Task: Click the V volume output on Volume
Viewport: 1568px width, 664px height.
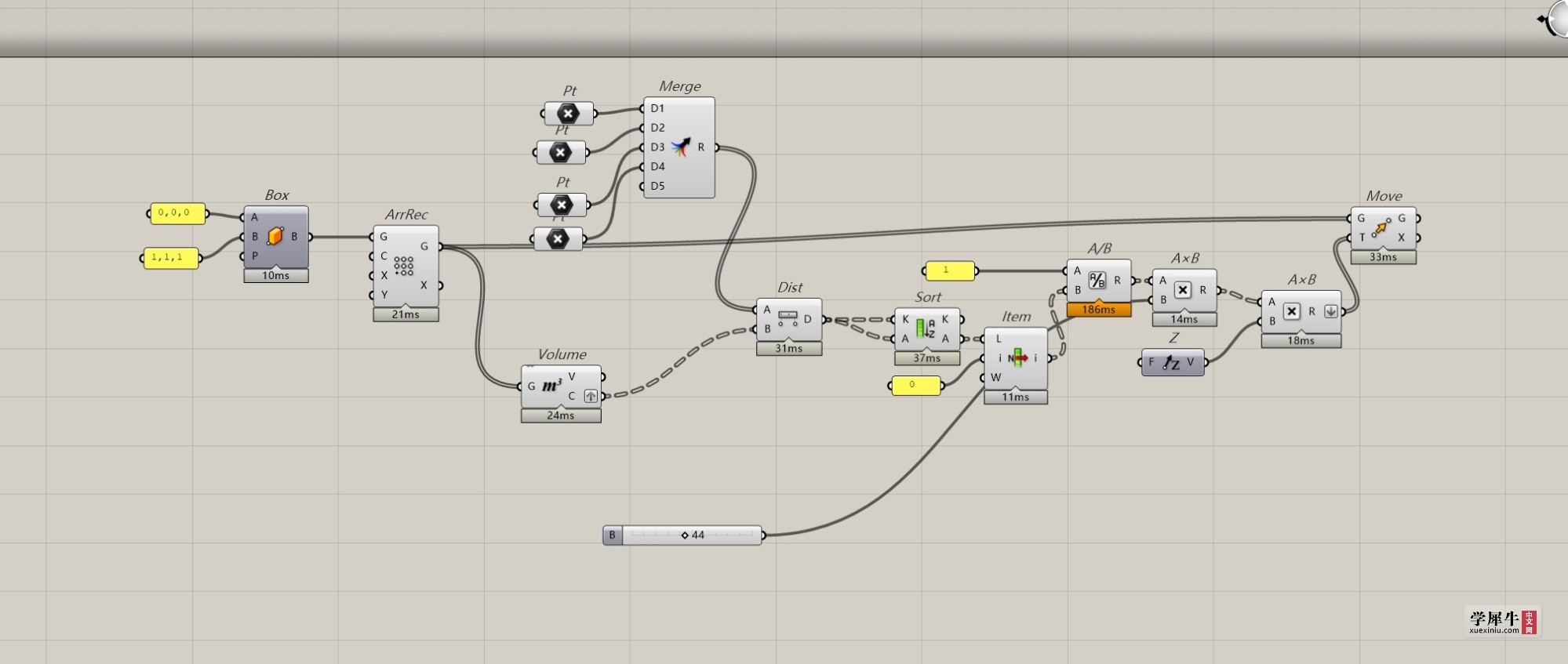Action: [x=573, y=376]
